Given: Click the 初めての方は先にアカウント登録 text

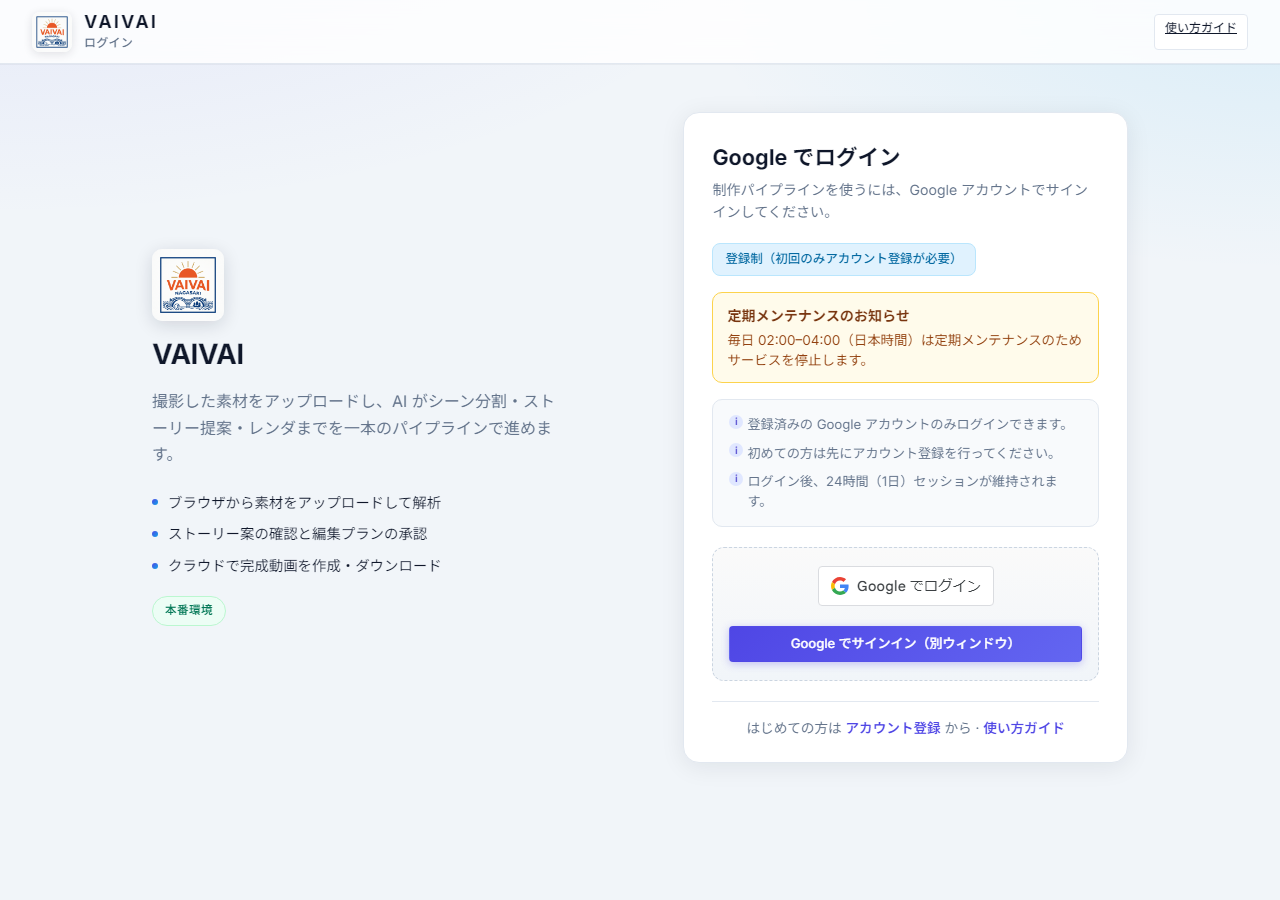Looking at the screenshot, I should click(x=902, y=453).
